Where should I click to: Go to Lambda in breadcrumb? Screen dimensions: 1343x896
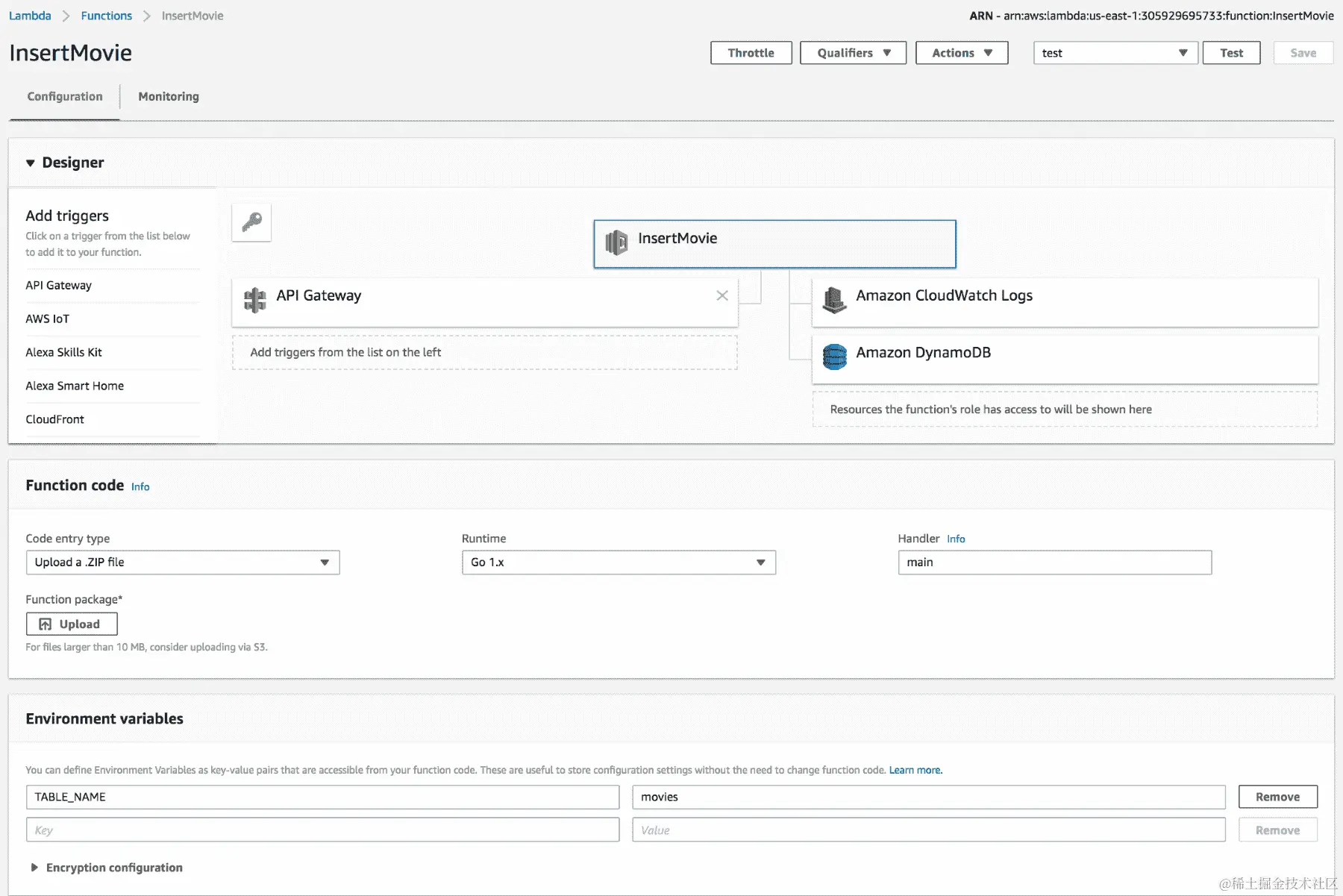[x=30, y=16]
